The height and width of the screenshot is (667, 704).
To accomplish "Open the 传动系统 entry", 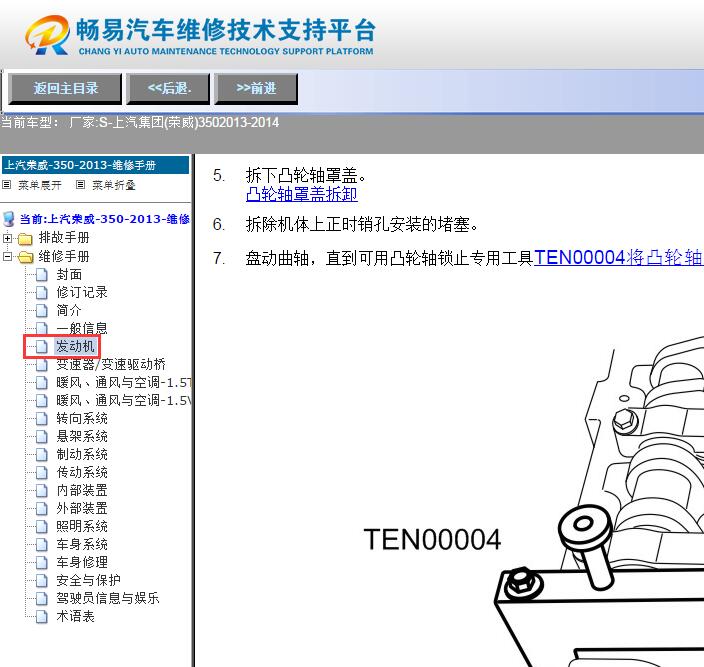I will coord(82,472).
